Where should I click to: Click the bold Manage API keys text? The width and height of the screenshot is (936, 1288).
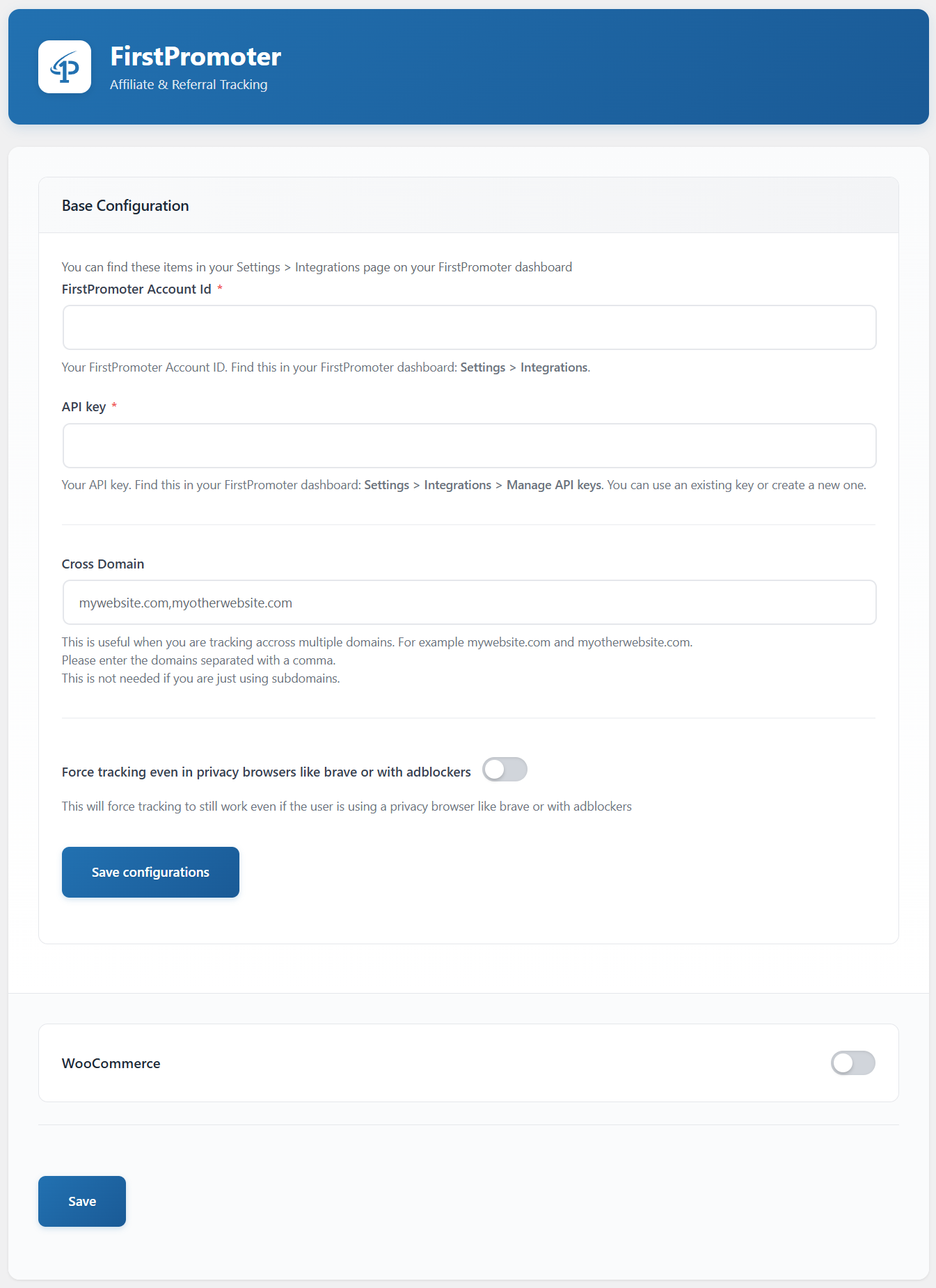pos(554,485)
